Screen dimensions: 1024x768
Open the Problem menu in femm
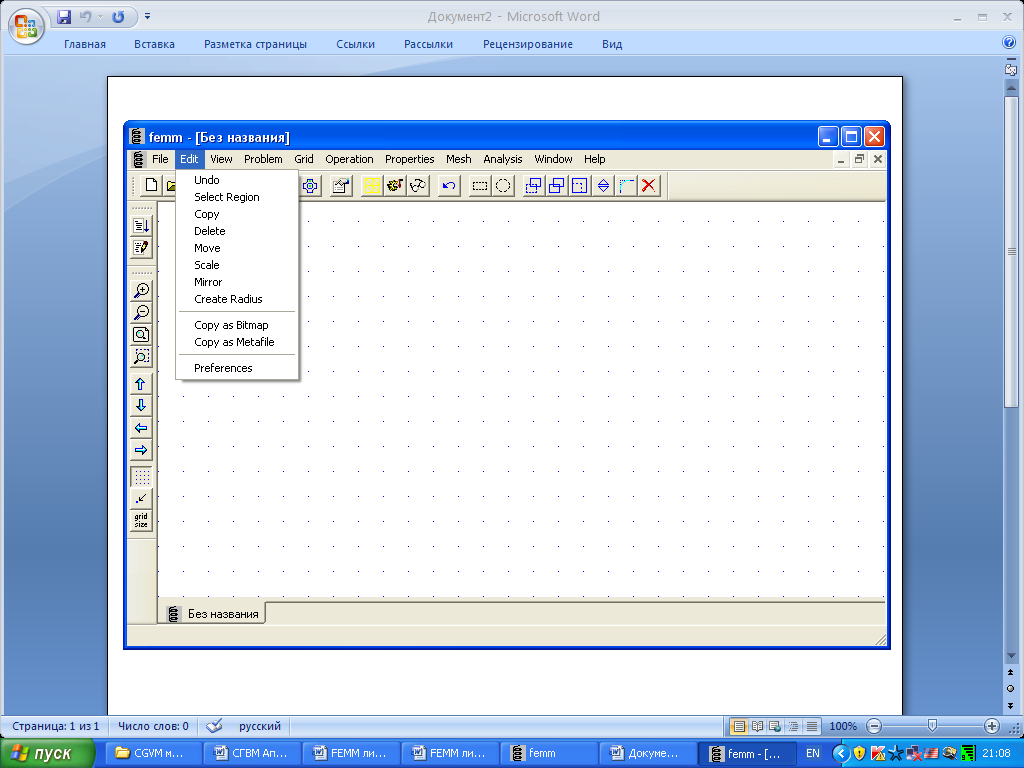[x=263, y=159]
